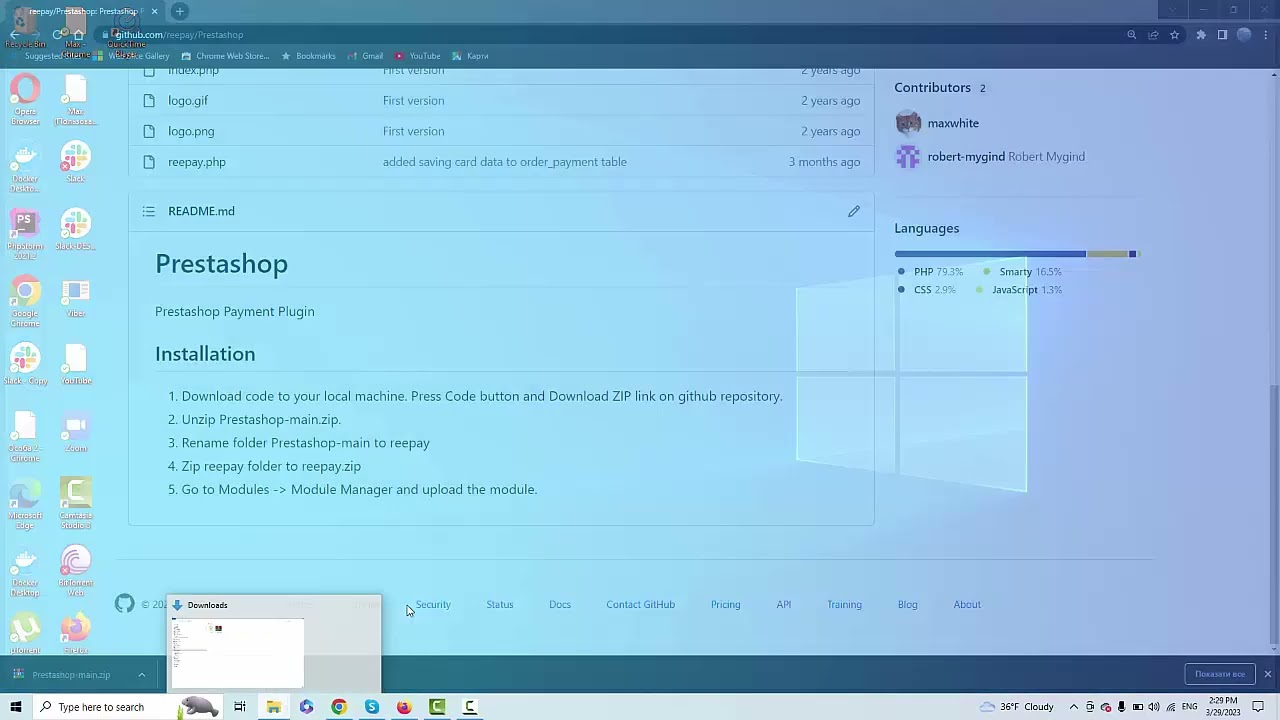Open Security link in footer
Image resolution: width=1280 pixels, height=720 pixels.
[x=433, y=604]
